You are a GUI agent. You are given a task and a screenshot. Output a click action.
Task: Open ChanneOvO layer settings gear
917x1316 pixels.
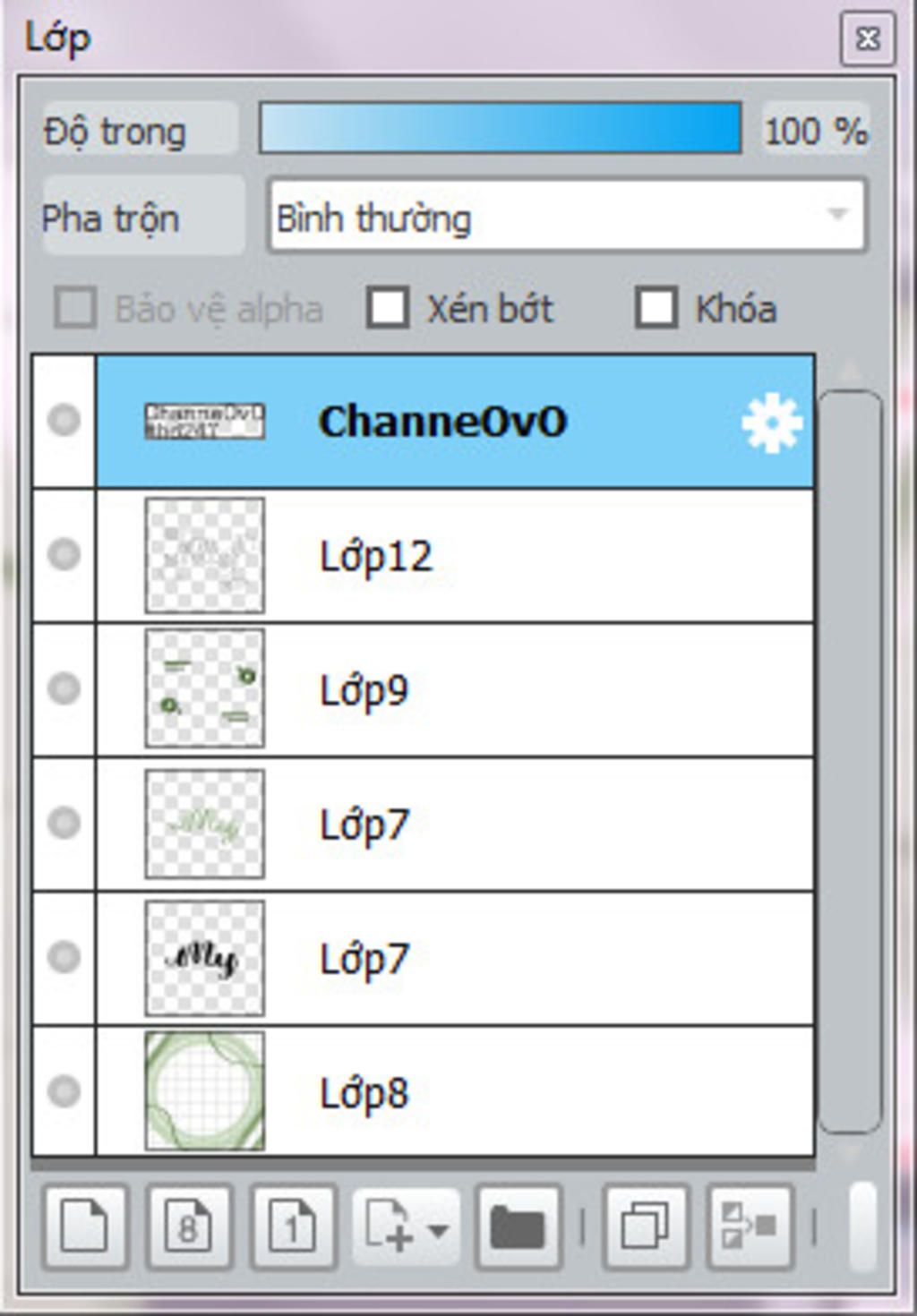click(772, 423)
